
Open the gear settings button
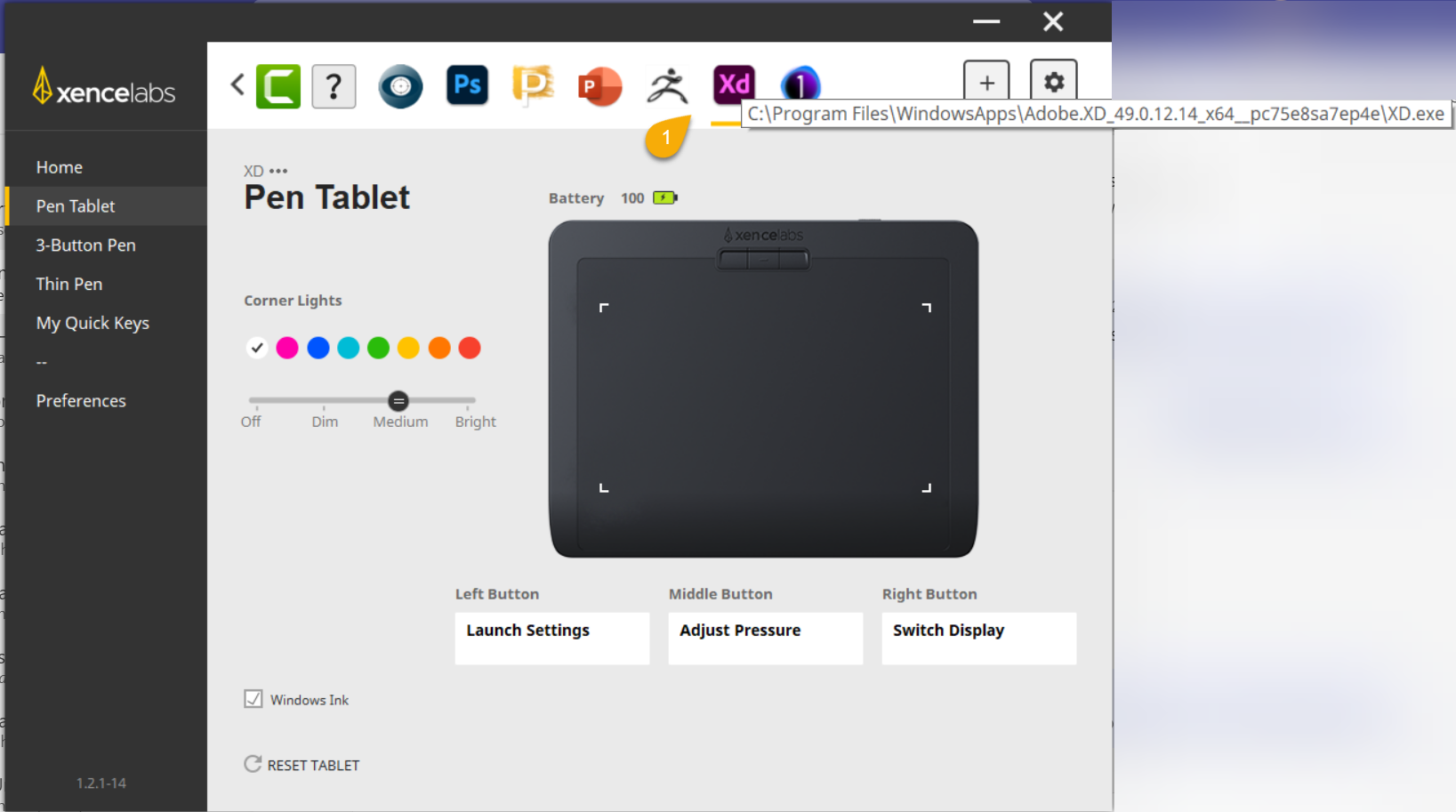1054,83
